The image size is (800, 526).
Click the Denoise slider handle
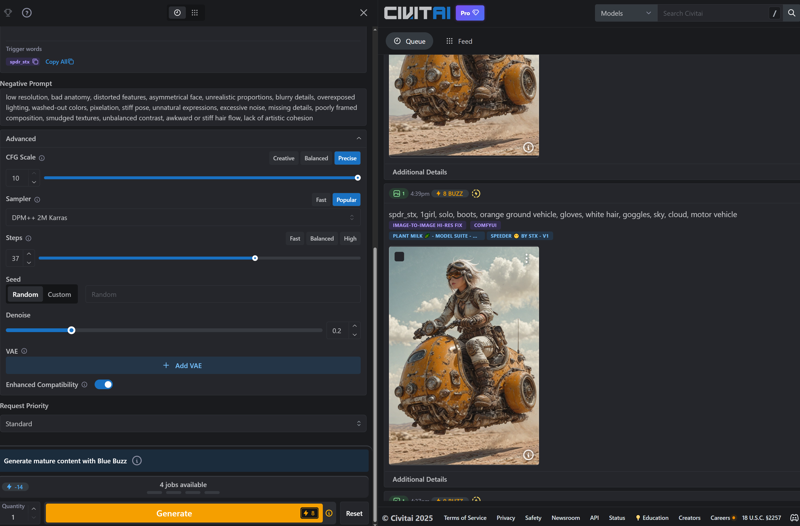pyautogui.click(x=71, y=330)
